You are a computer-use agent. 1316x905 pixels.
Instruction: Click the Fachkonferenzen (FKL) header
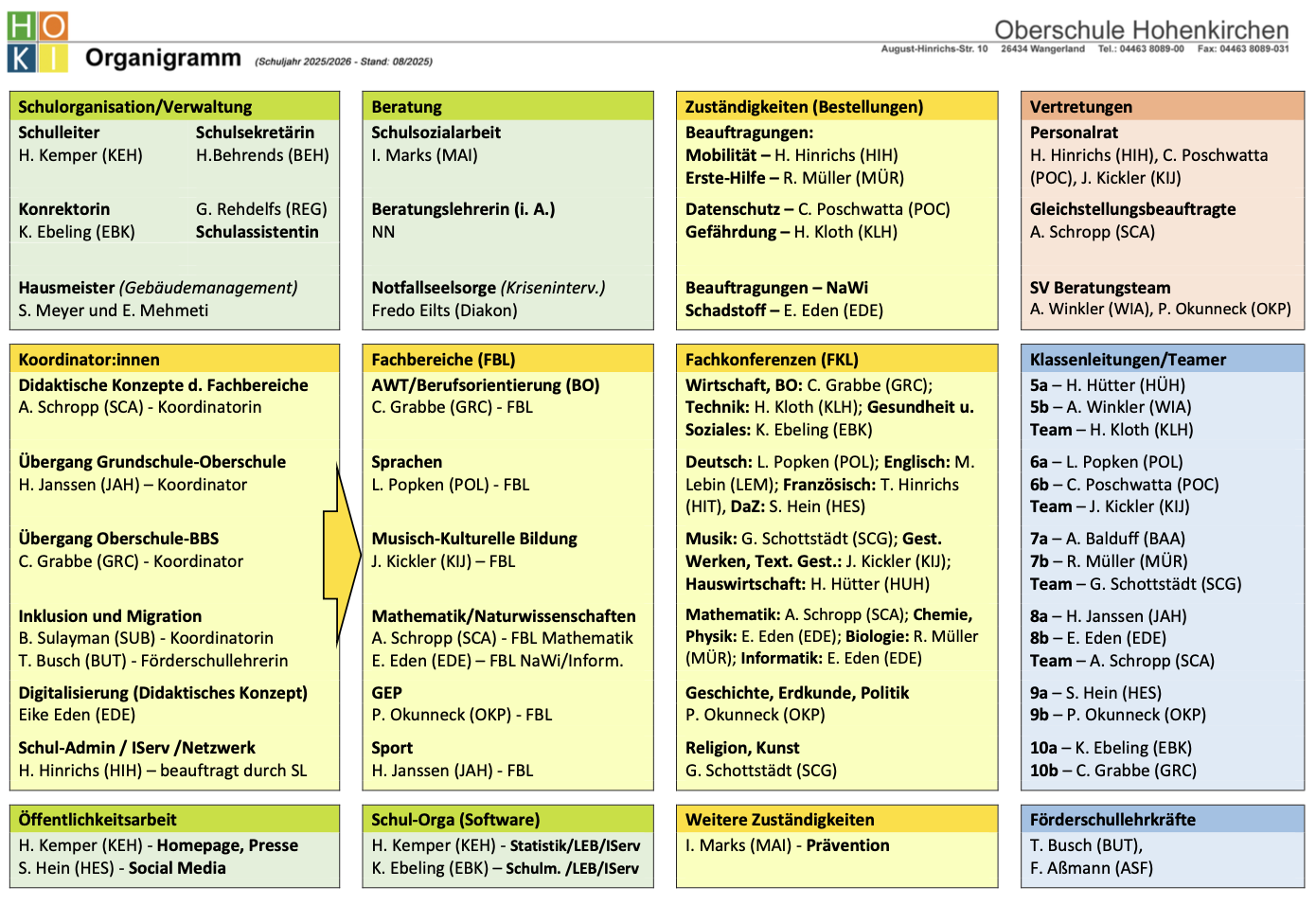772,360
